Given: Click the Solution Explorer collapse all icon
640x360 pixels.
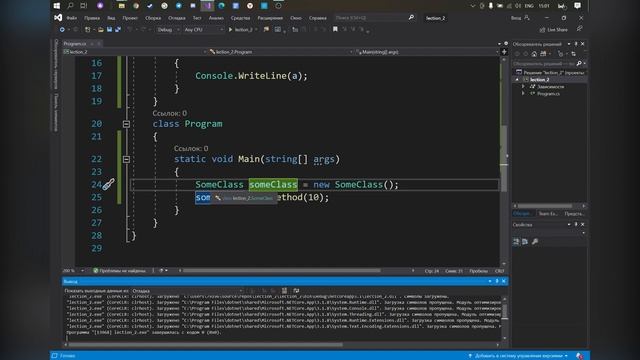Looking at the screenshot, I should 573,54.
